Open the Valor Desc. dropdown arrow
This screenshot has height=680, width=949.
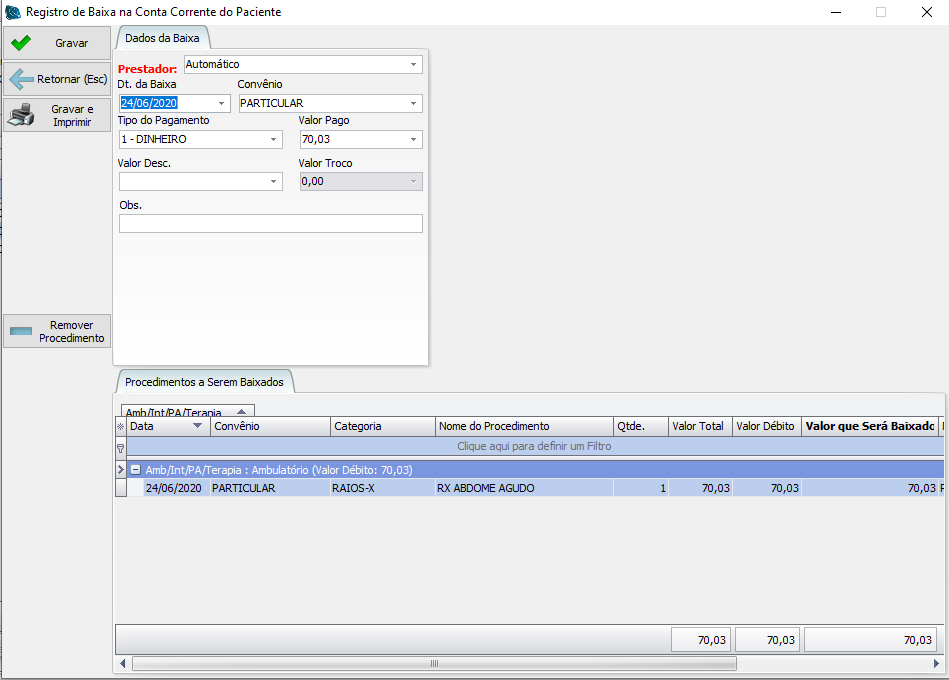[273, 182]
